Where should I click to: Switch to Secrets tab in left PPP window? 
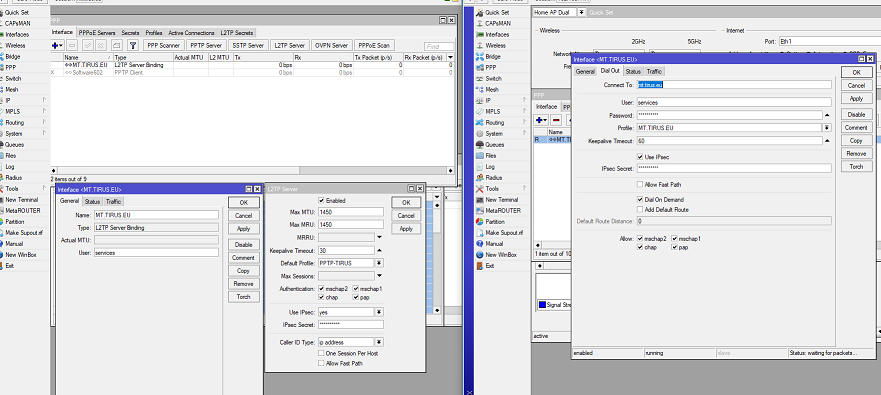[x=130, y=33]
